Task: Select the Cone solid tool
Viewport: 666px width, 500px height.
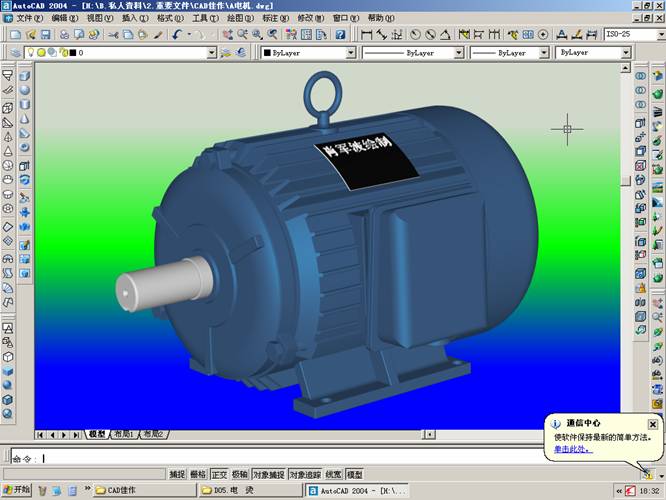Action: pyautogui.click(x=25, y=119)
